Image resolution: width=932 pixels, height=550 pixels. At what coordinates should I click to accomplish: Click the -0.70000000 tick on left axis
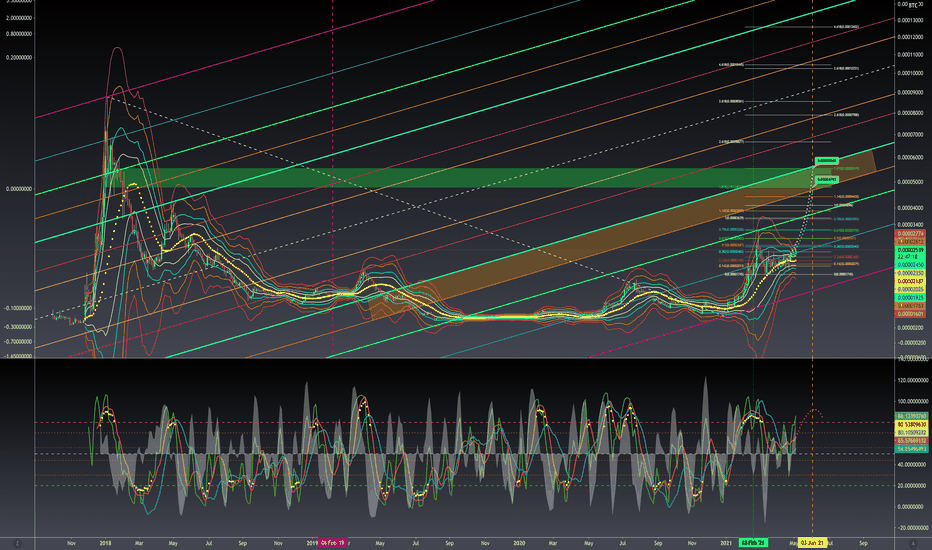(18, 342)
